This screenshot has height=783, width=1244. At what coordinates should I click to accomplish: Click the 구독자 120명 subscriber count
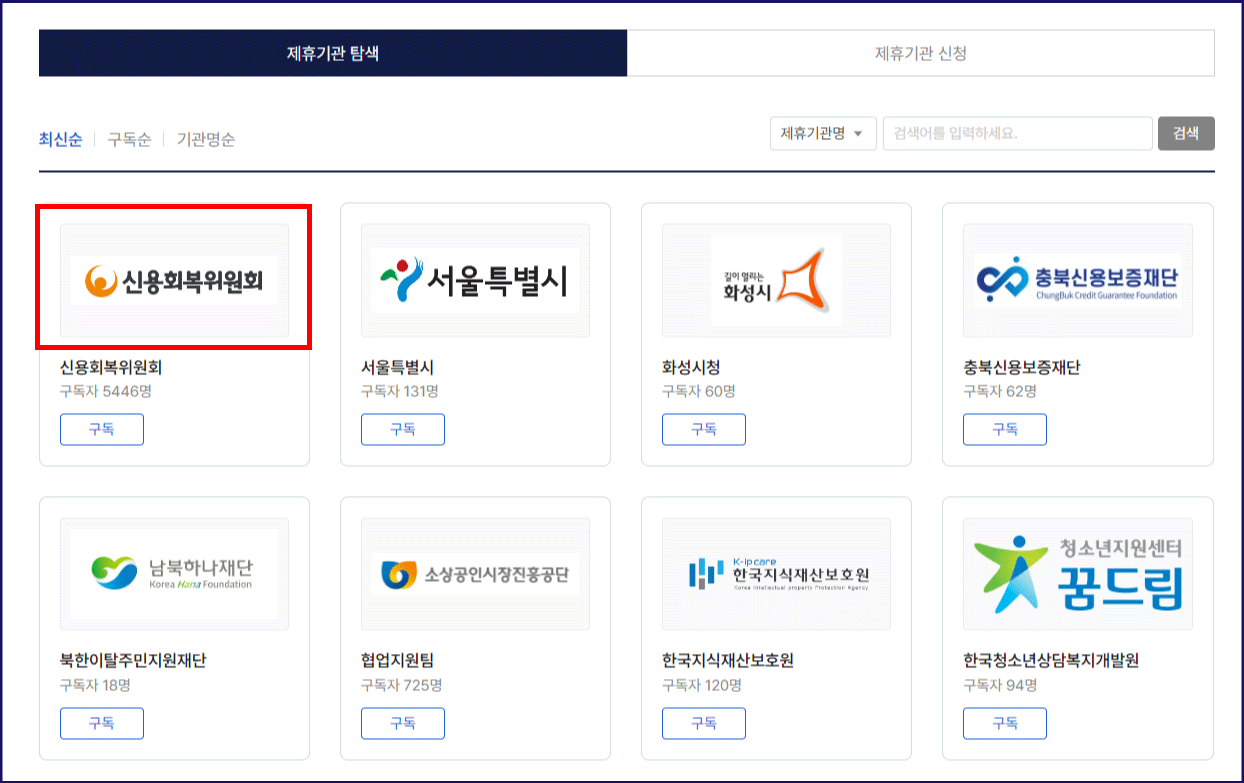pos(702,685)
